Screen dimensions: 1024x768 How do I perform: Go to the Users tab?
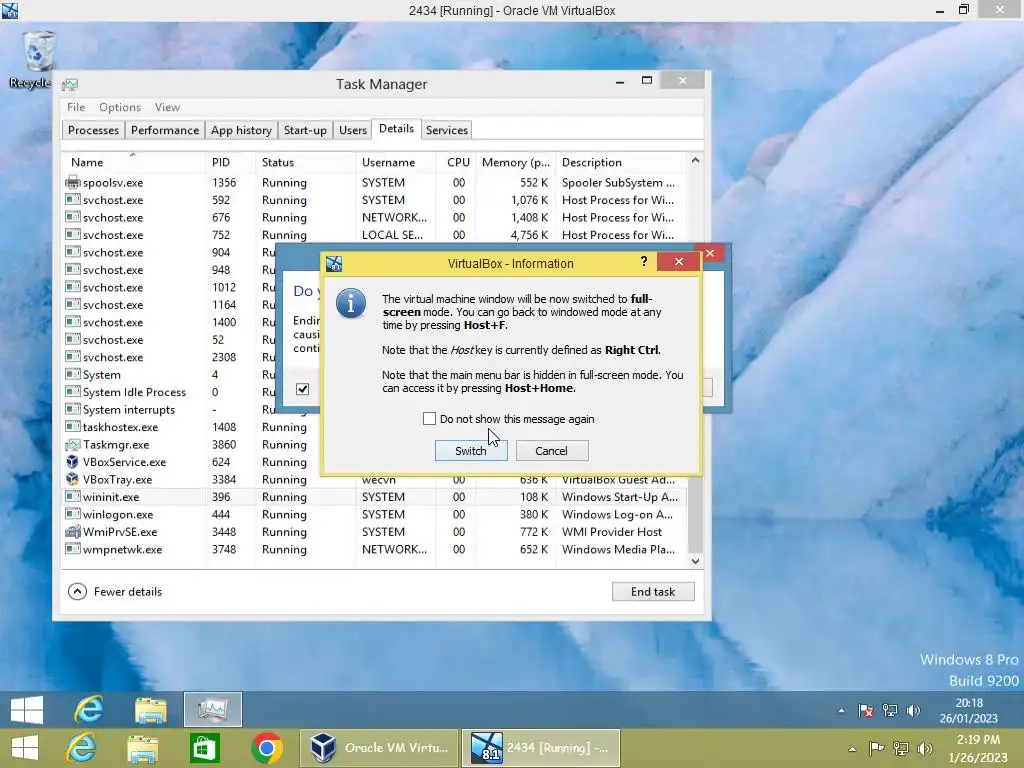pos(353,130)
